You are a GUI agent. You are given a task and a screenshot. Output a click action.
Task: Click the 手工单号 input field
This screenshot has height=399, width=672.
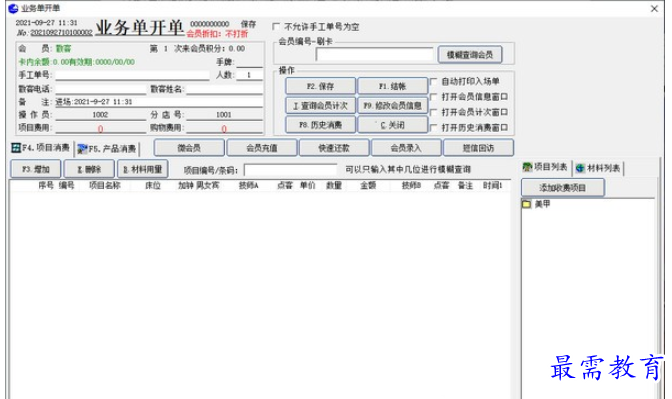pyautogui.click(x=132, y=75)
